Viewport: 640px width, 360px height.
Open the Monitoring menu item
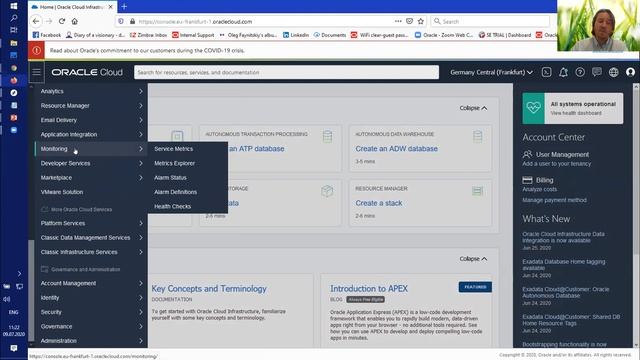[91, 149]
